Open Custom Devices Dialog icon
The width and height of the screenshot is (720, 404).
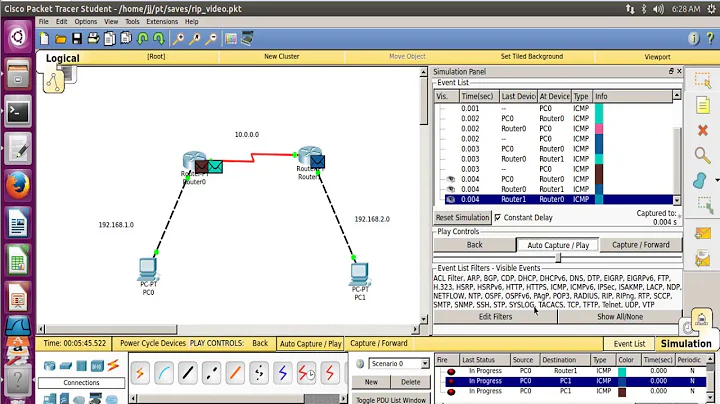[x=247, y=39]
